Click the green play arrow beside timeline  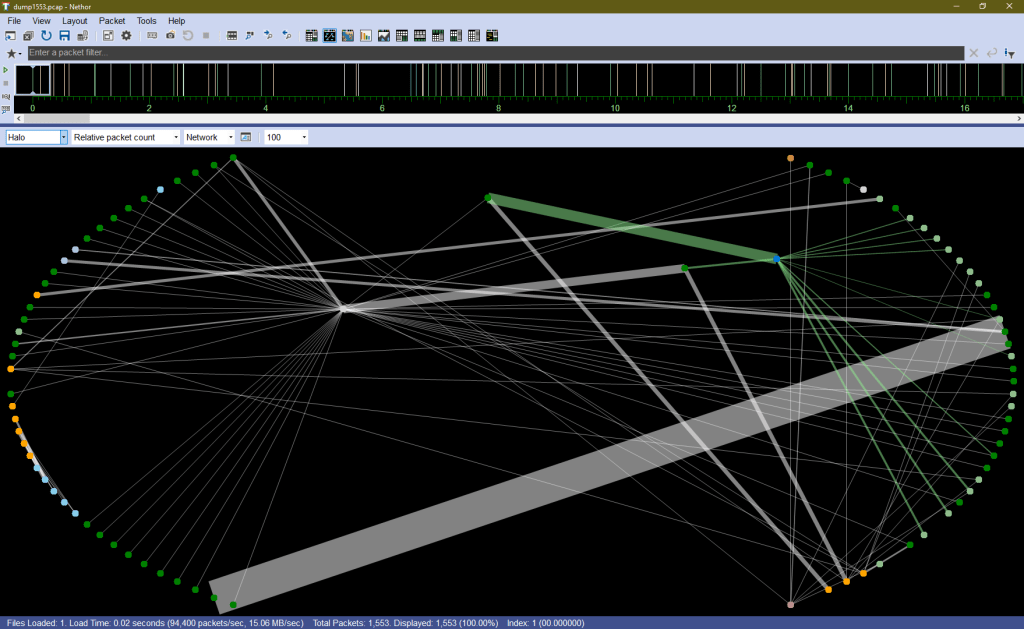(6, 70)
